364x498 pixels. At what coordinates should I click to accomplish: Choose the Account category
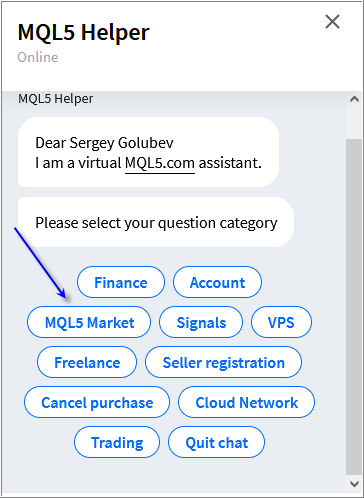[x=217, y=282]
